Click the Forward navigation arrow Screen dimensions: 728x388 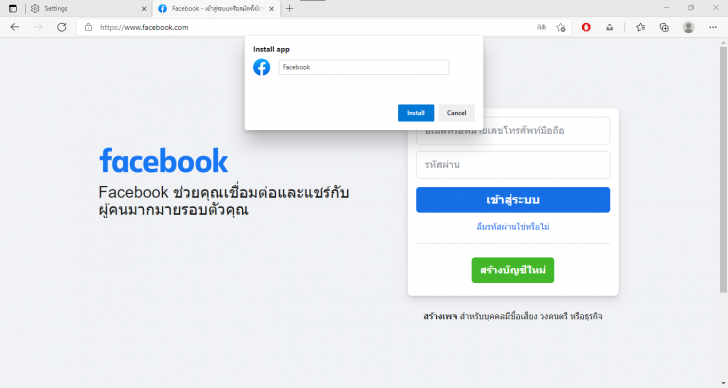(39, 27)
